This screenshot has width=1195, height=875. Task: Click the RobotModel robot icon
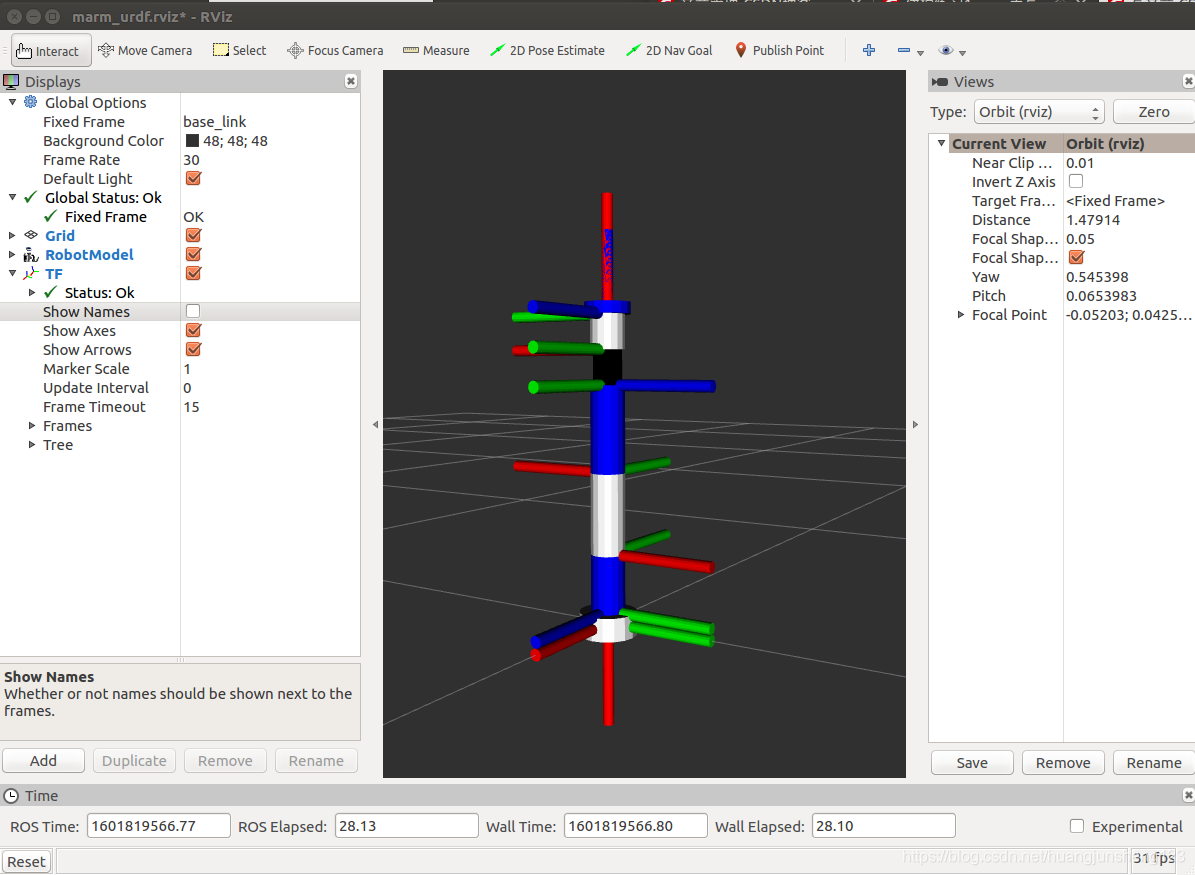click(31, 255)
